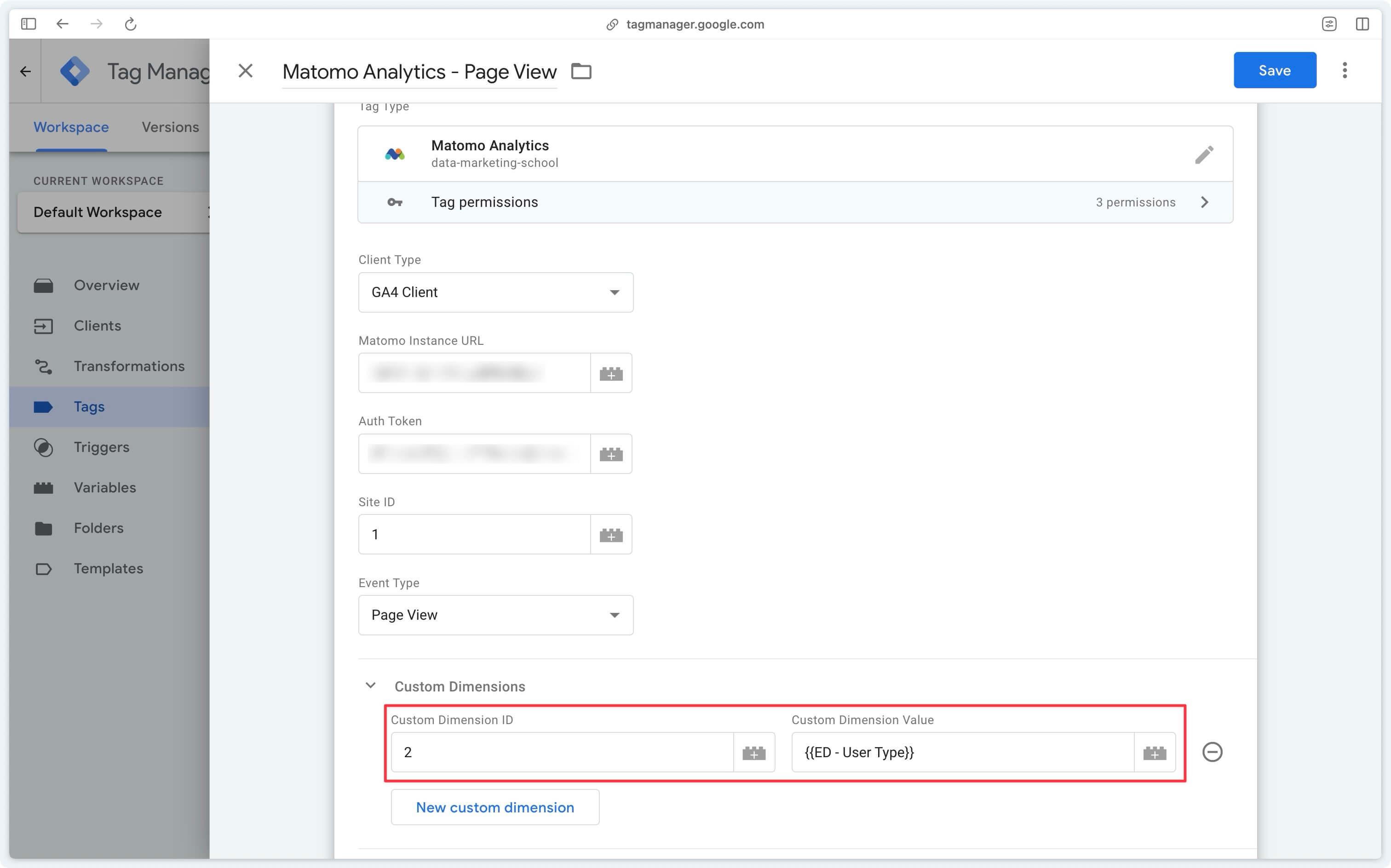Open Tags in the sidebar
The height and width of the screenshot is (868, 1391).
point(109,406)
